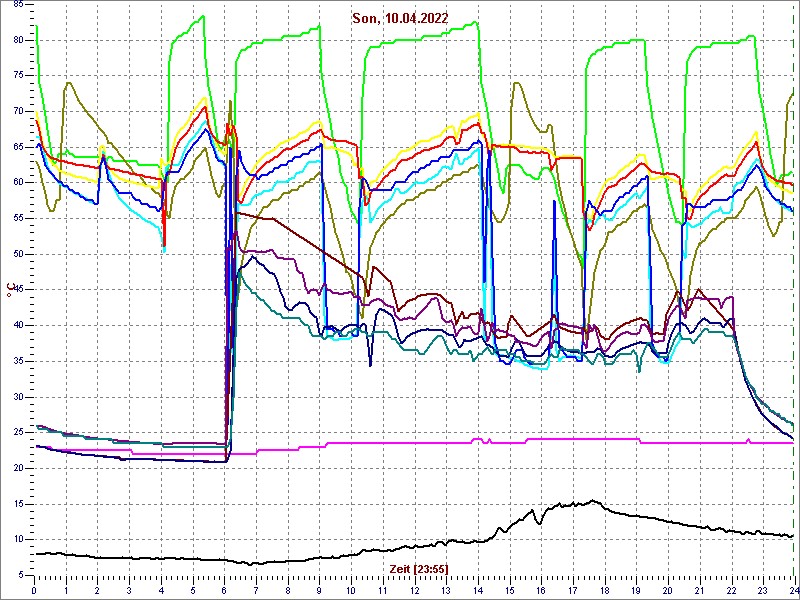This screenshot has height=600, width=800.
Task: Click the 70 value on temperature axis
Action: point(18,111)
